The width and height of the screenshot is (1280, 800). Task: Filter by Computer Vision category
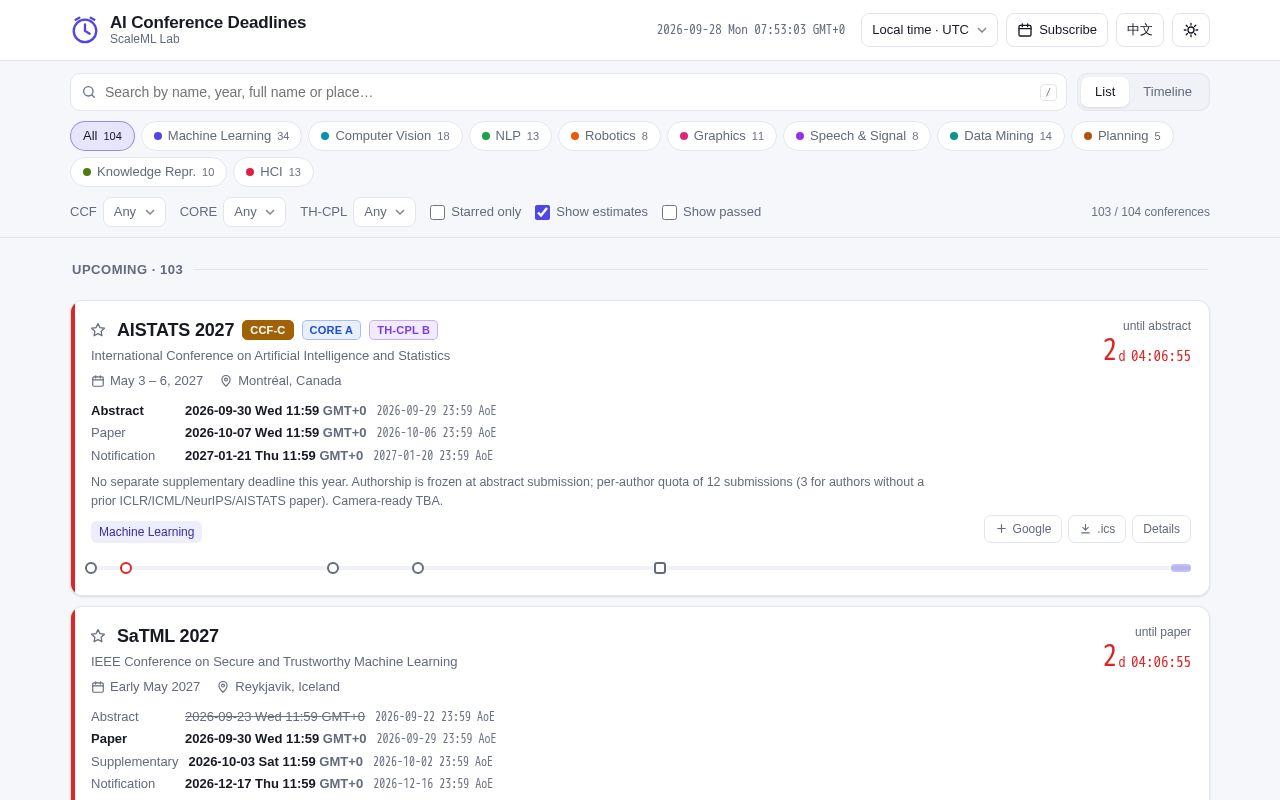[385, 136]
